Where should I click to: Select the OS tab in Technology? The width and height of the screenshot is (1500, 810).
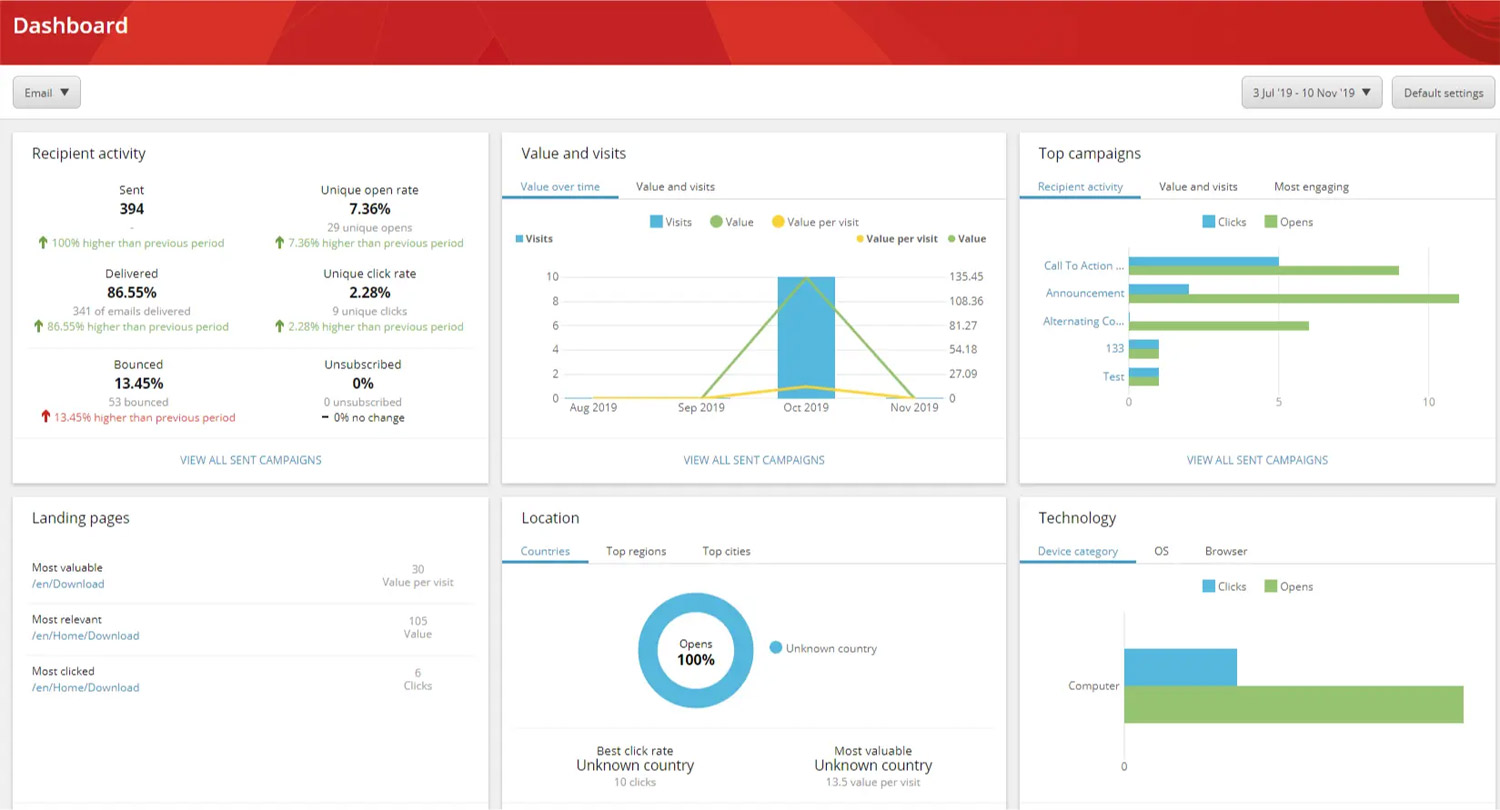coord(1161,551)
